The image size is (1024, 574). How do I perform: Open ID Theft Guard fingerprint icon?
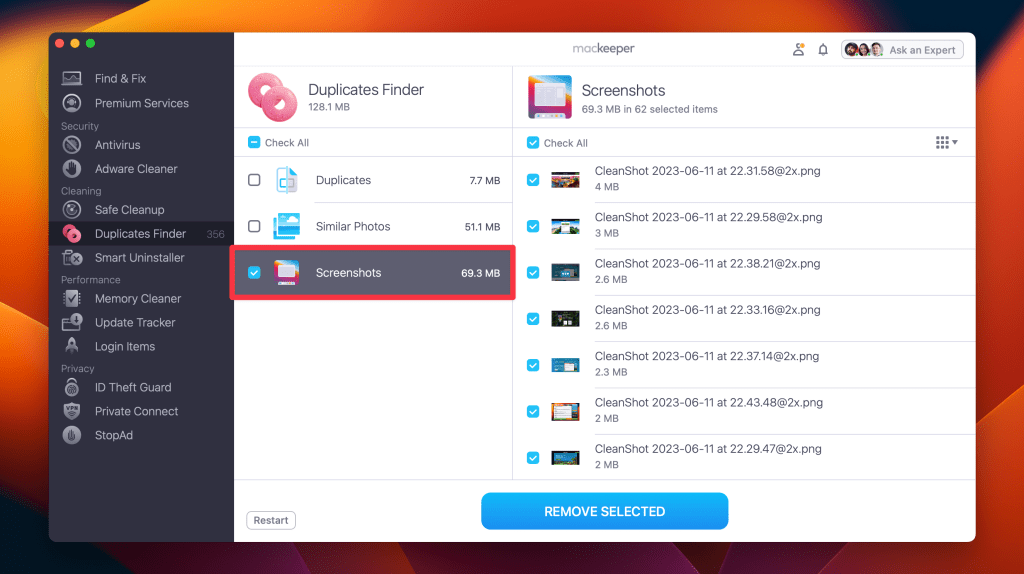72,387
